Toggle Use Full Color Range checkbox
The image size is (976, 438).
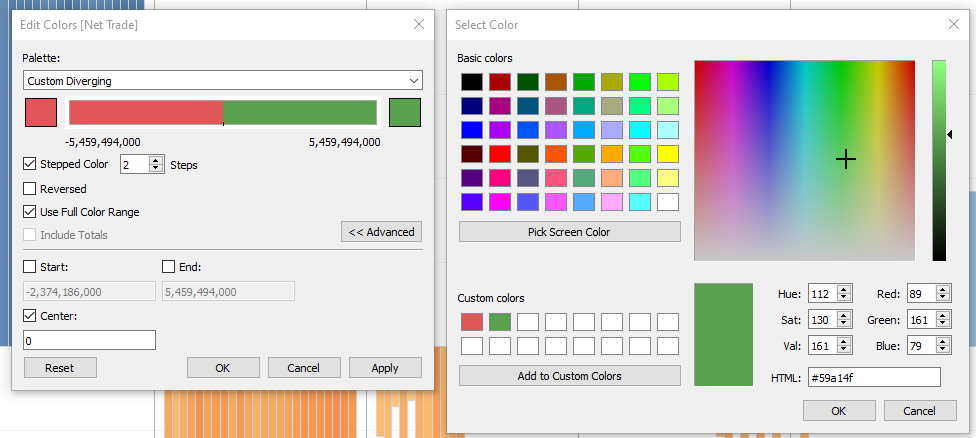(x=30, y=212)
